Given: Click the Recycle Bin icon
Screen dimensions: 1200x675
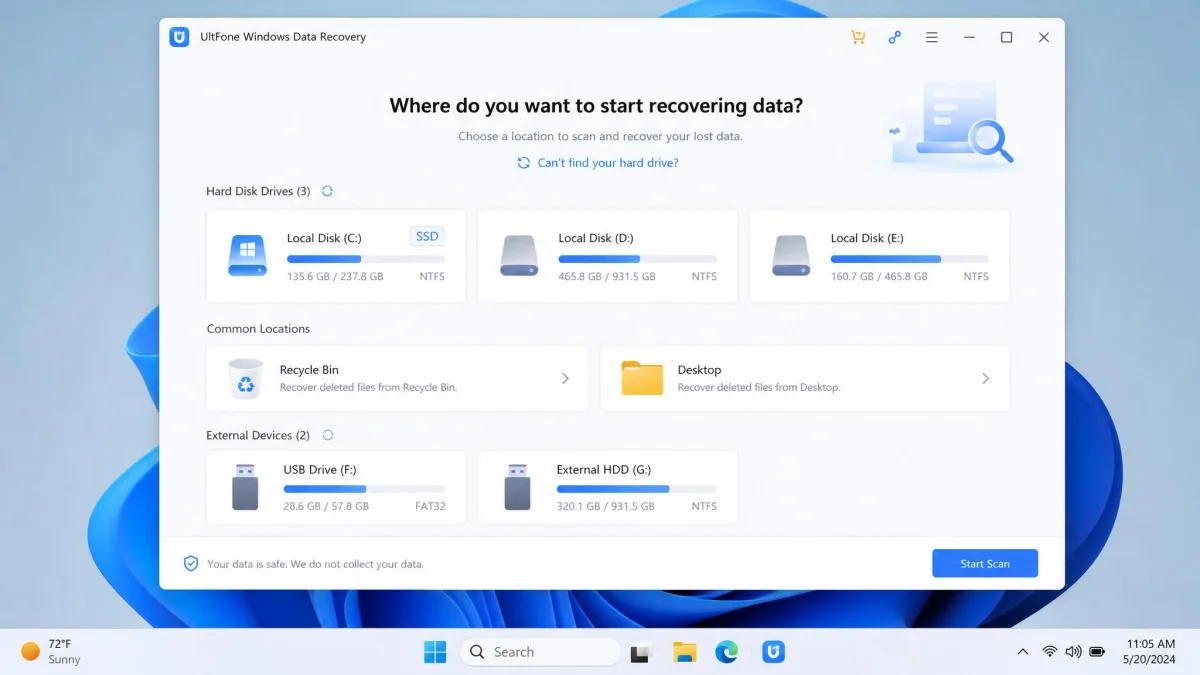Looking at the screenshot, I should point(245,379).
